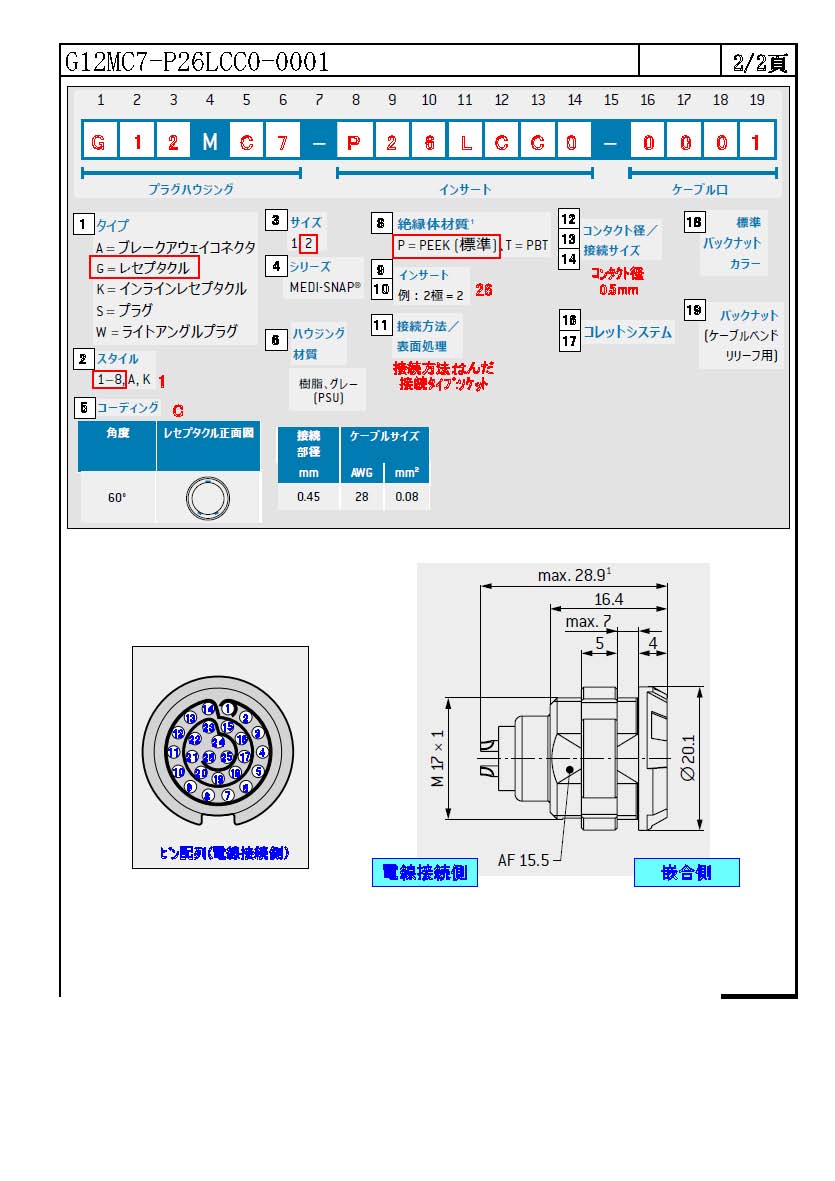The height and width of the screenshot is (1181, 835).
Task: Click the スタイル heading
Action: [117, 359]
